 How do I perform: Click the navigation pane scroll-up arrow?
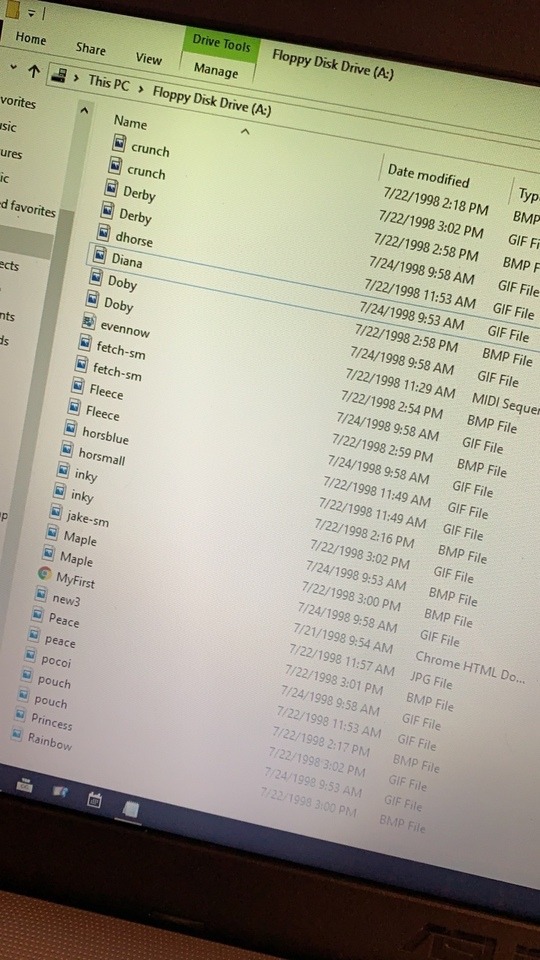[84, 111]
